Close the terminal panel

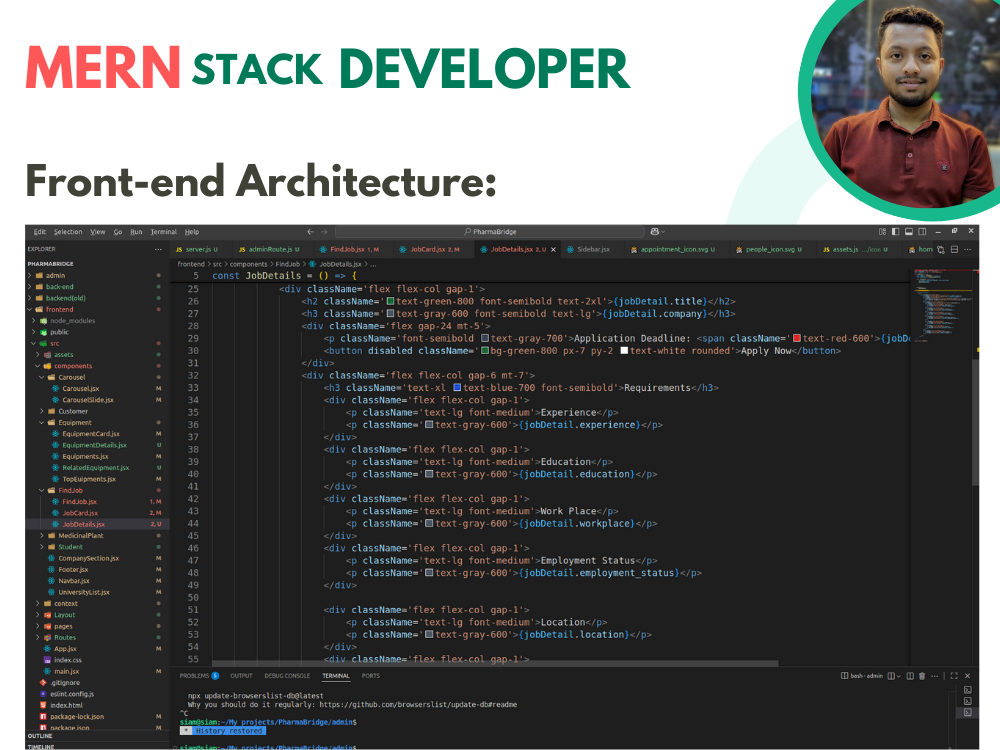pos(967,676)
